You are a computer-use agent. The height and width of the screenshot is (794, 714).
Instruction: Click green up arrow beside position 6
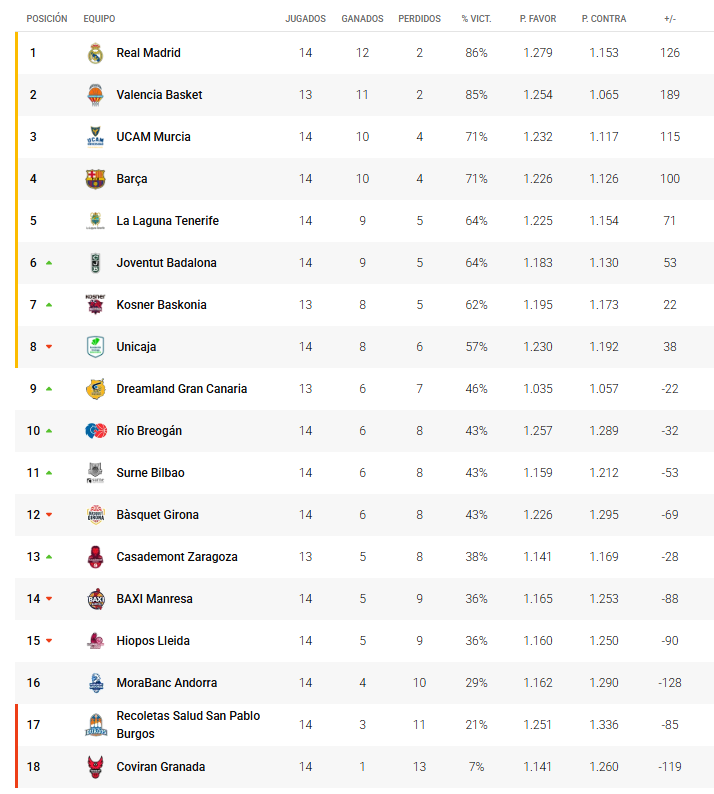(48, 263)
